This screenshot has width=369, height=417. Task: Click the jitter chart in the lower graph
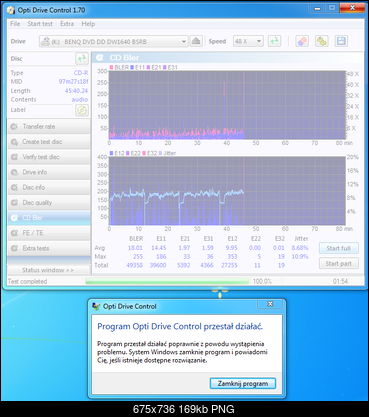pos(227,191)
